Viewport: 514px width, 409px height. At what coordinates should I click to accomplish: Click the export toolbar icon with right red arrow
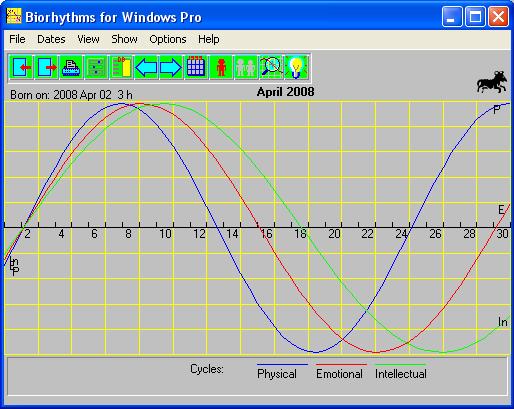[x=46, y=68]
